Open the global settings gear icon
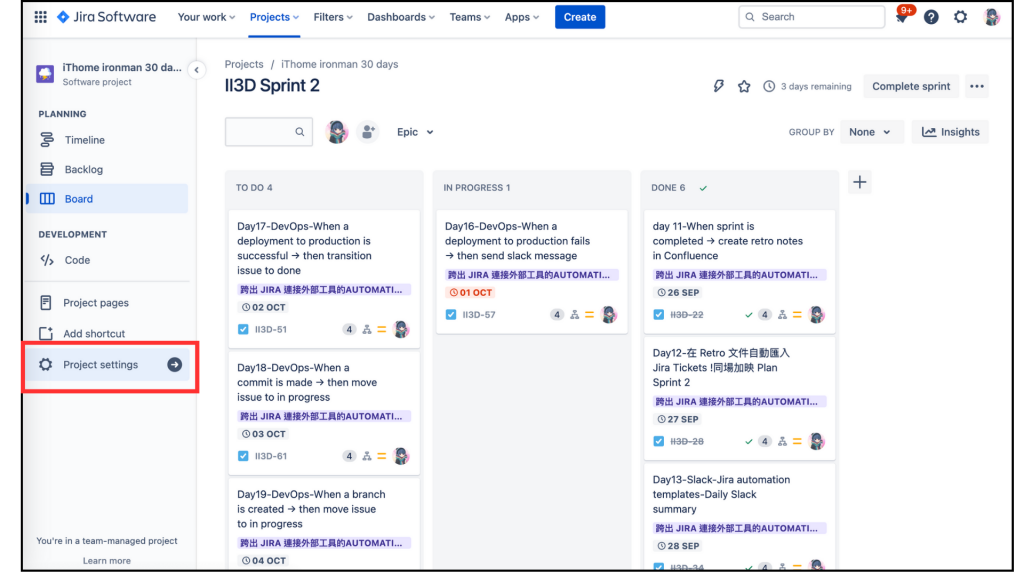This screenshot has width=1024, height=576. coord(961,17)
